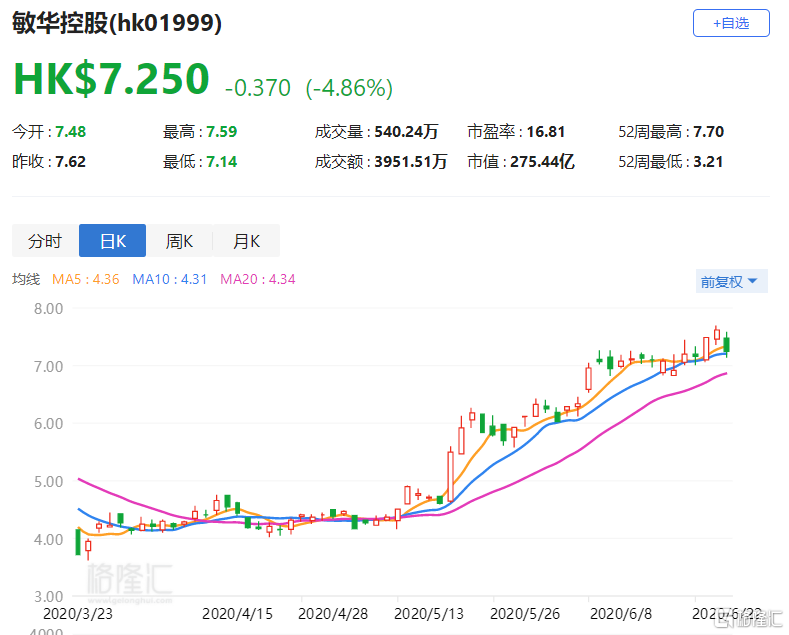Viewport: 789px width, 635px height.
Task: Click the 4.00 price axis label
Action: 49,539
